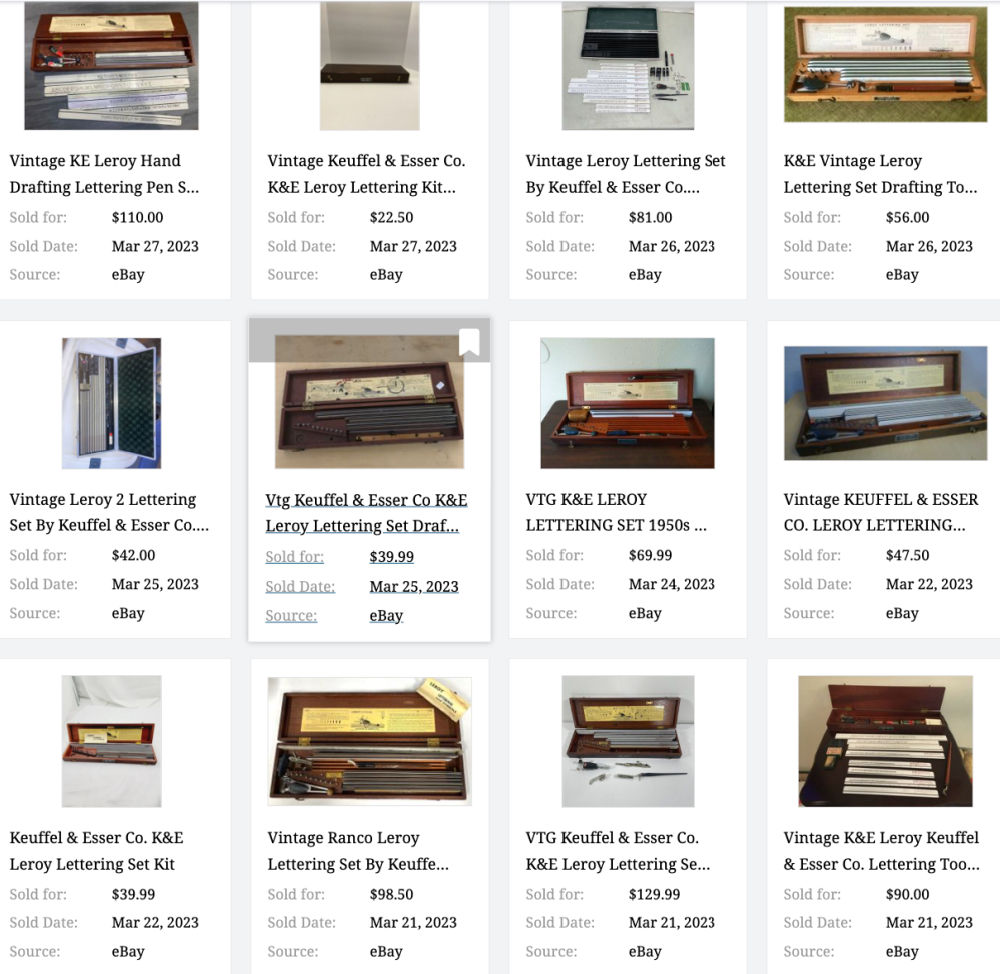The height and width of the screenshot is (974, 1000).
Task: Open the Keuffel & Esser Co. K&E Leroy Lettering Set Kit title
Action: point(96,850)
